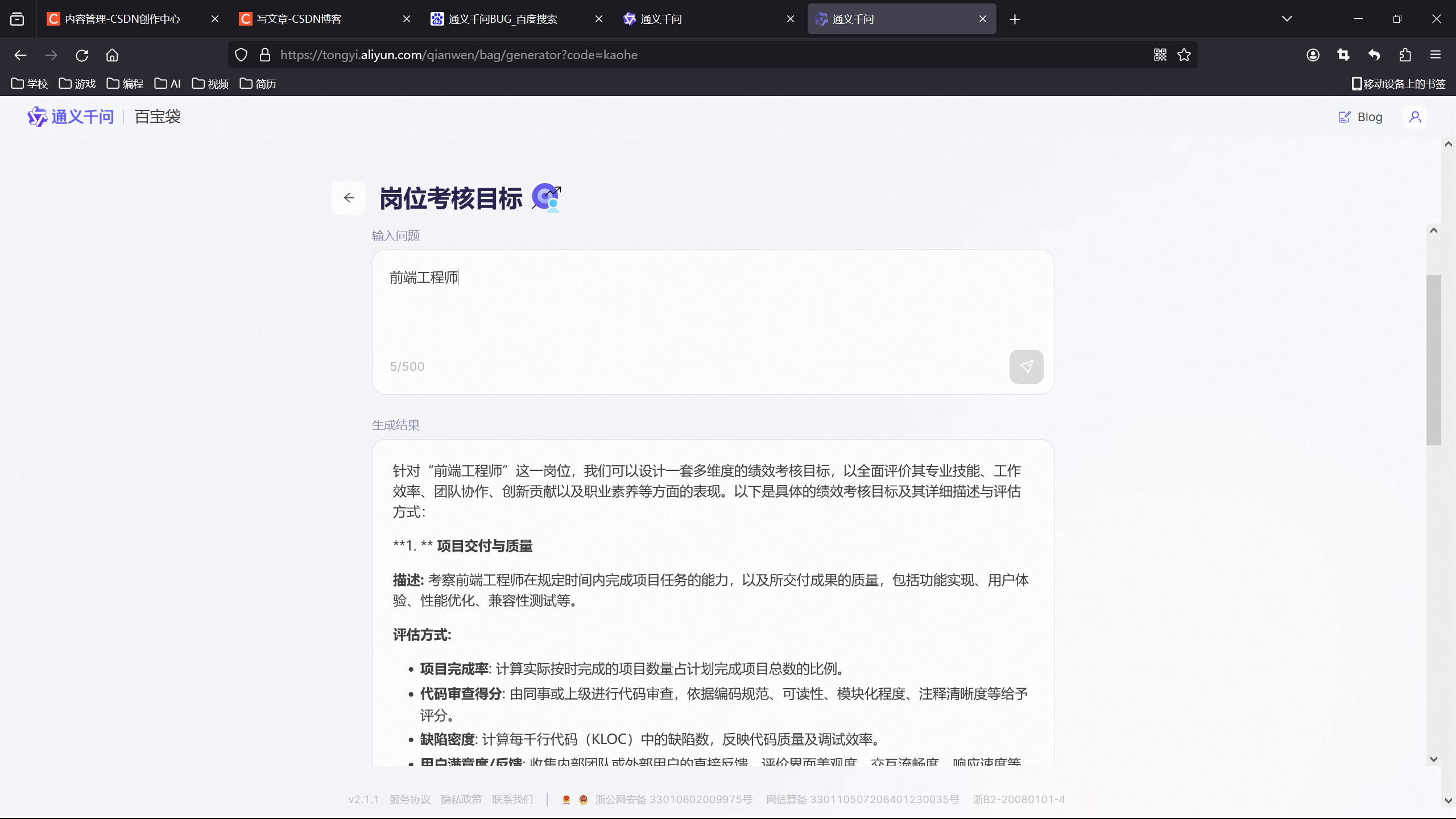Click the QR code icon in address bar
Viewport: 1456px width, 819px height.
pyautogui.click(x=1160, y=55)
